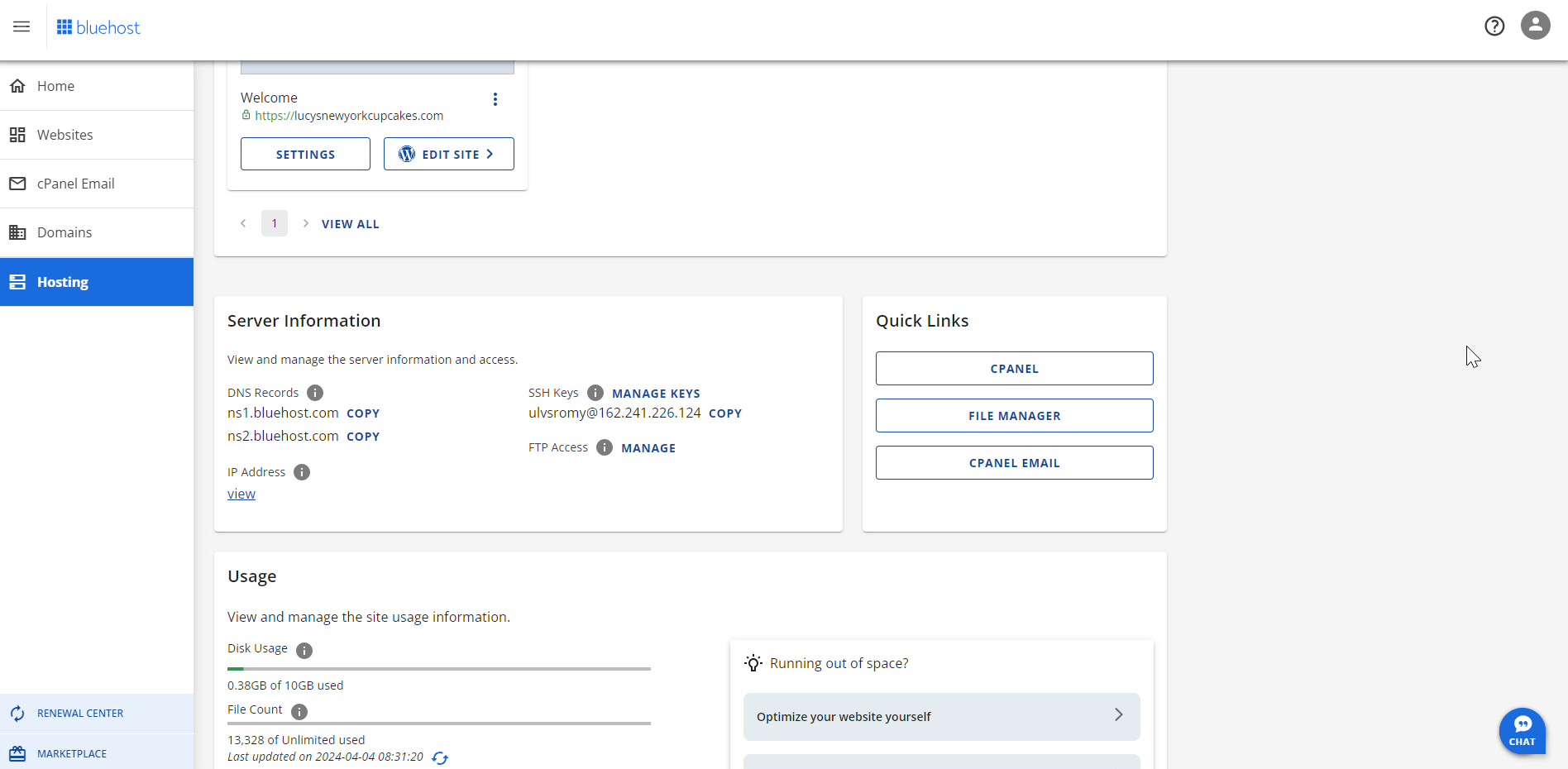Open the Chat support widget

[x=1523, y=731]
